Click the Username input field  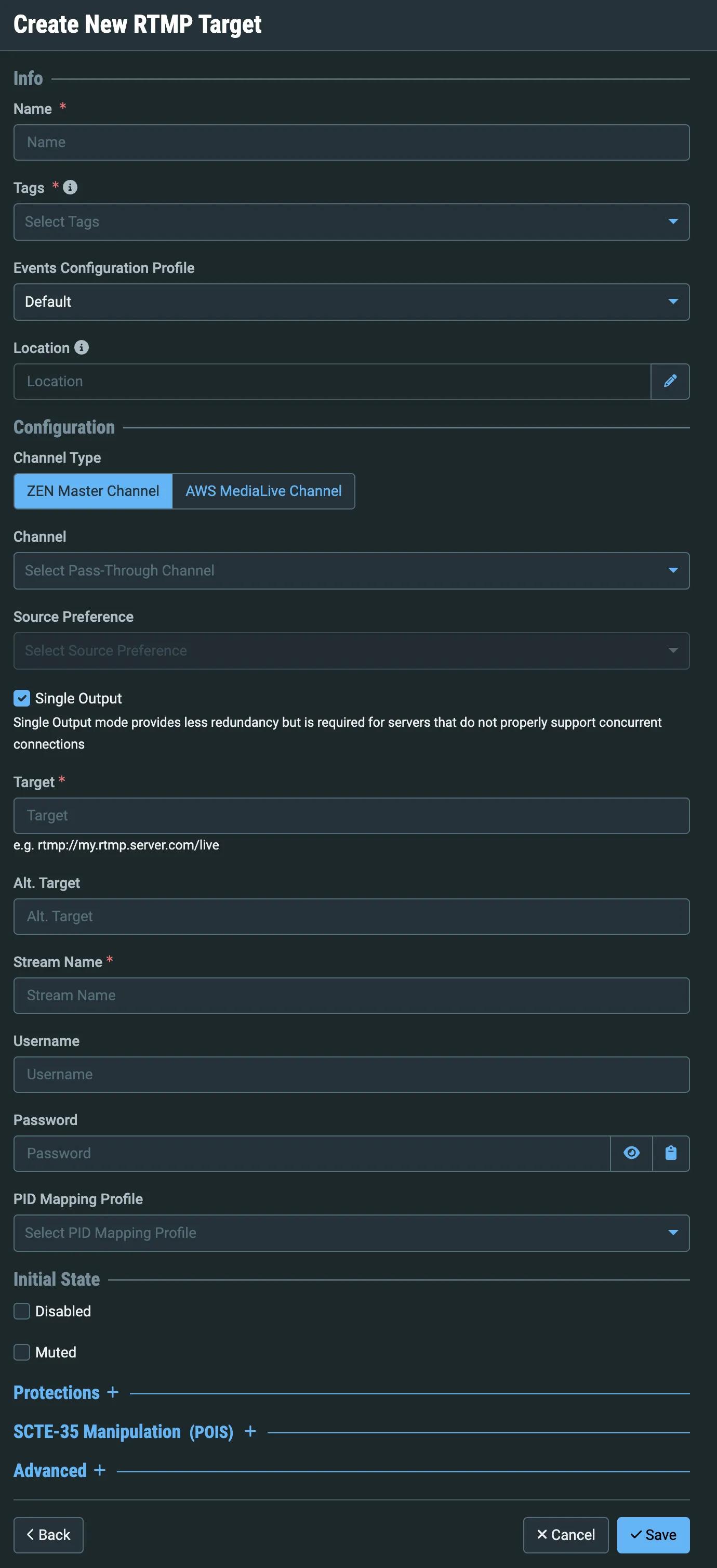pos(352,1074)
